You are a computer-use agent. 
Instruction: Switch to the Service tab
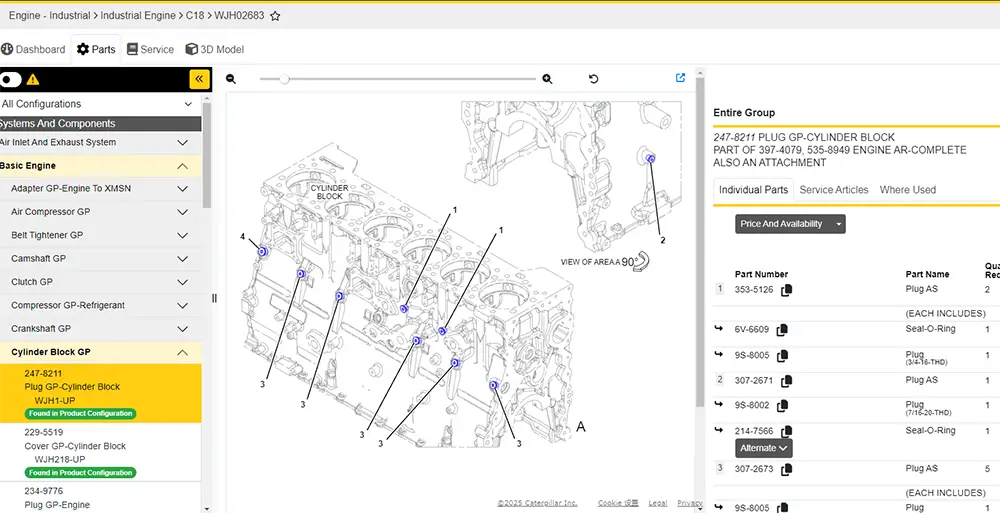(150, 49)
